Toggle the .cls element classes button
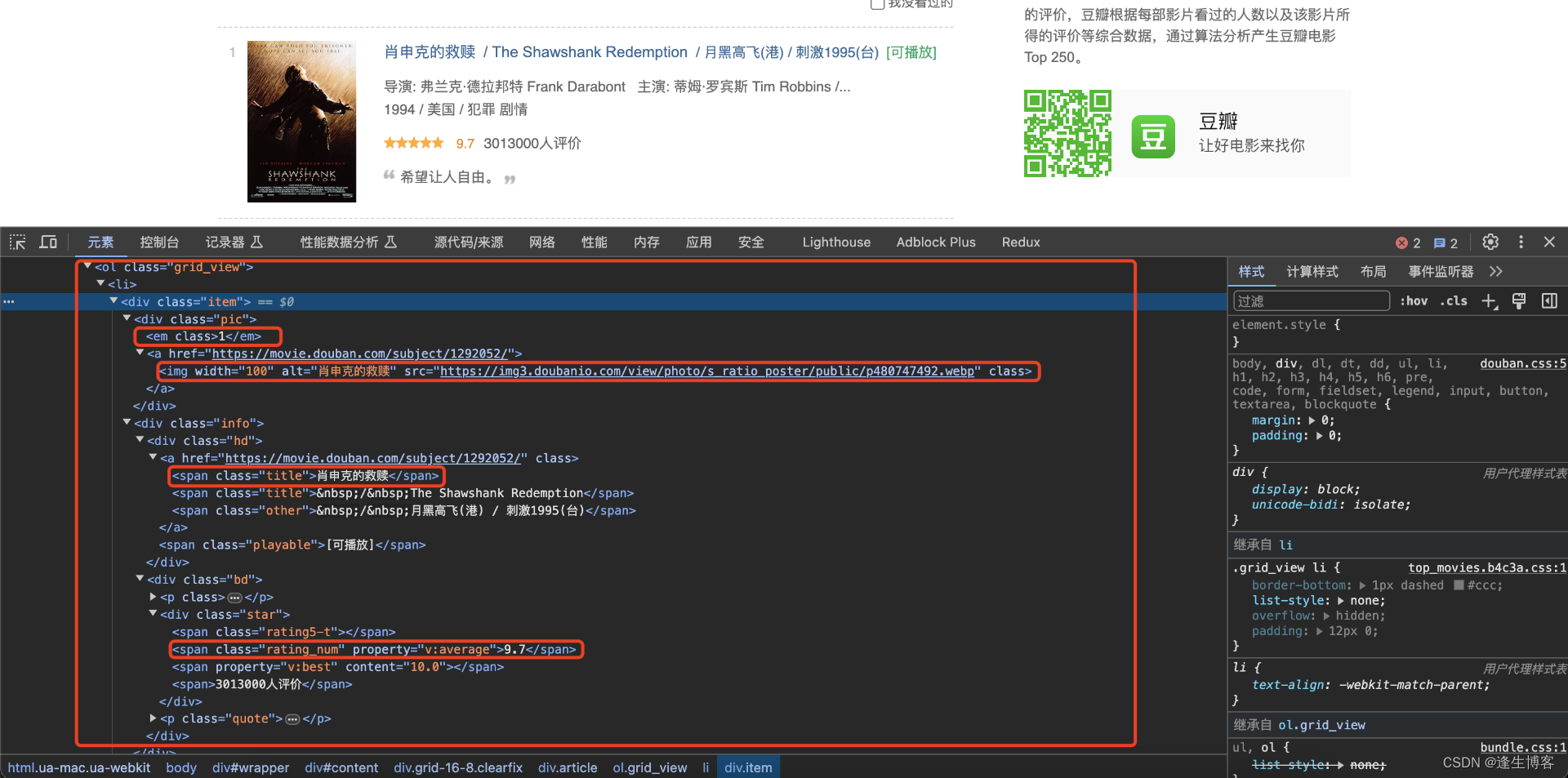1568x778 pixels. (1454, 301)
